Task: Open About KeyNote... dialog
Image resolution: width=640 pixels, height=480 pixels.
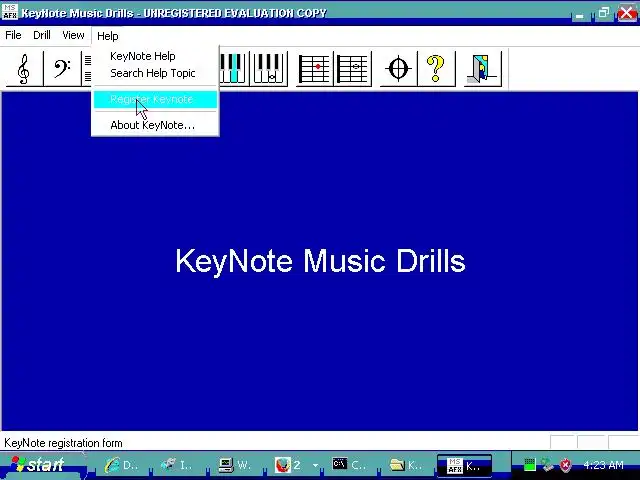Action: [153, 125]
